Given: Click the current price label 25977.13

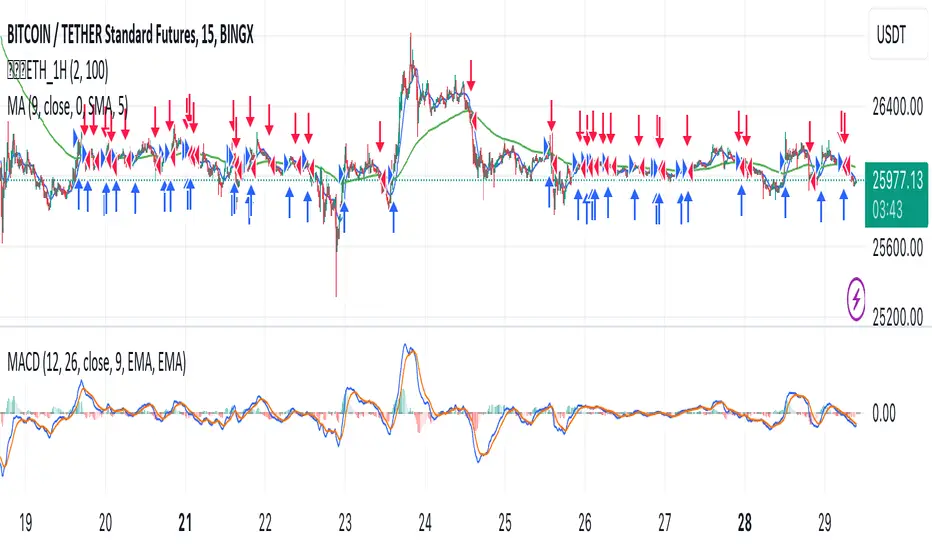Looking at the screenshot, I should pos(898,180).
